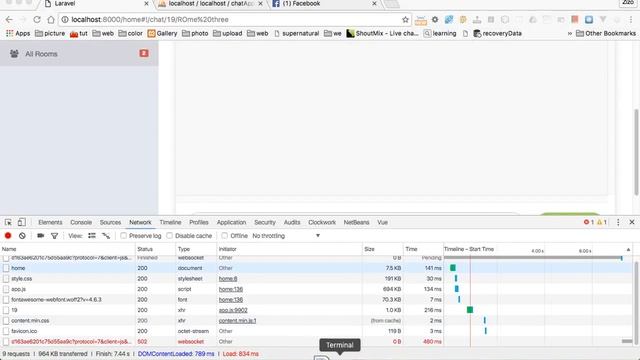Select the favicon.ico row checkbox
This screenshot has height=360, width=640.
(x=6, y=331)
